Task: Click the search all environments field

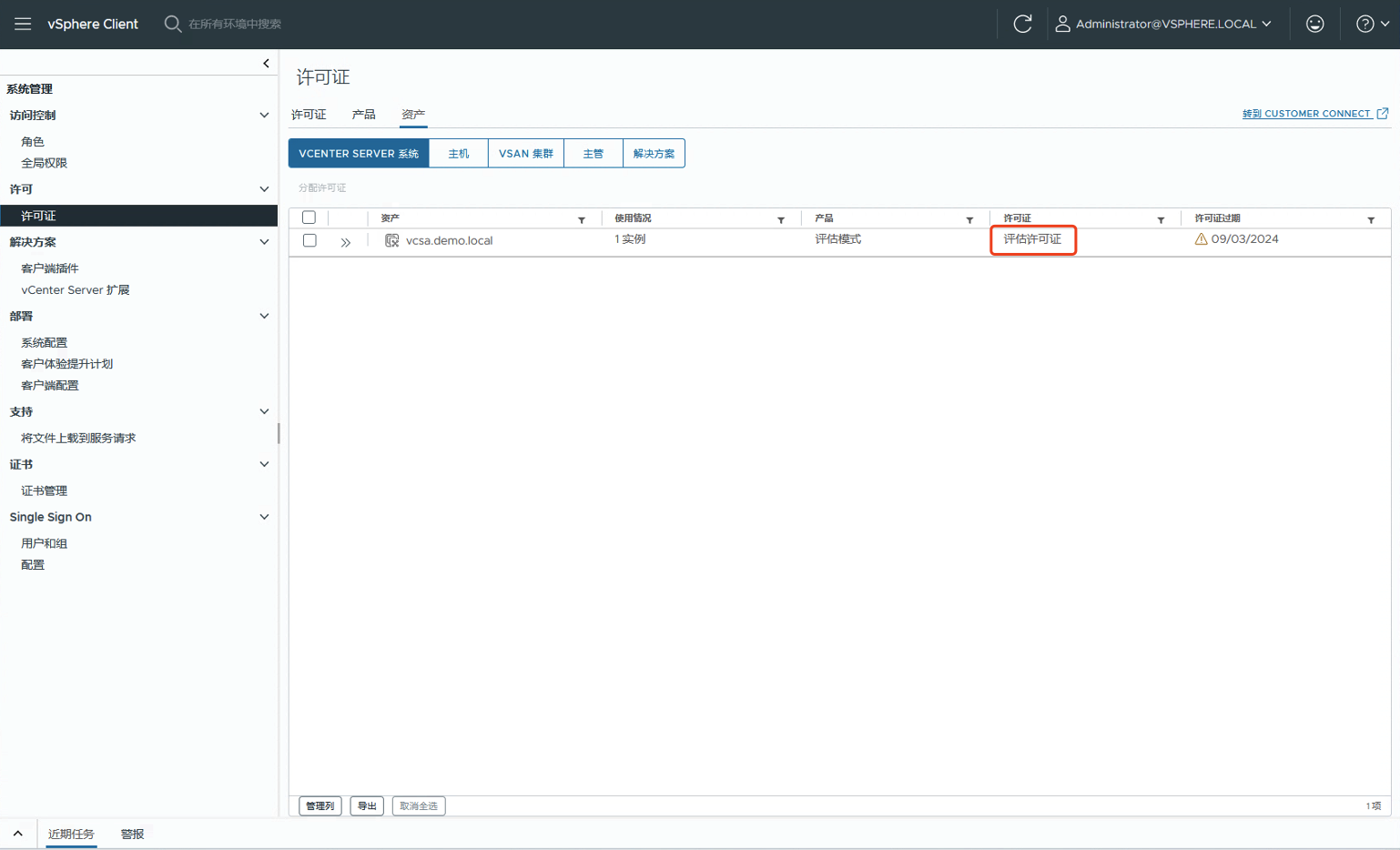Action: coord(235,24)
